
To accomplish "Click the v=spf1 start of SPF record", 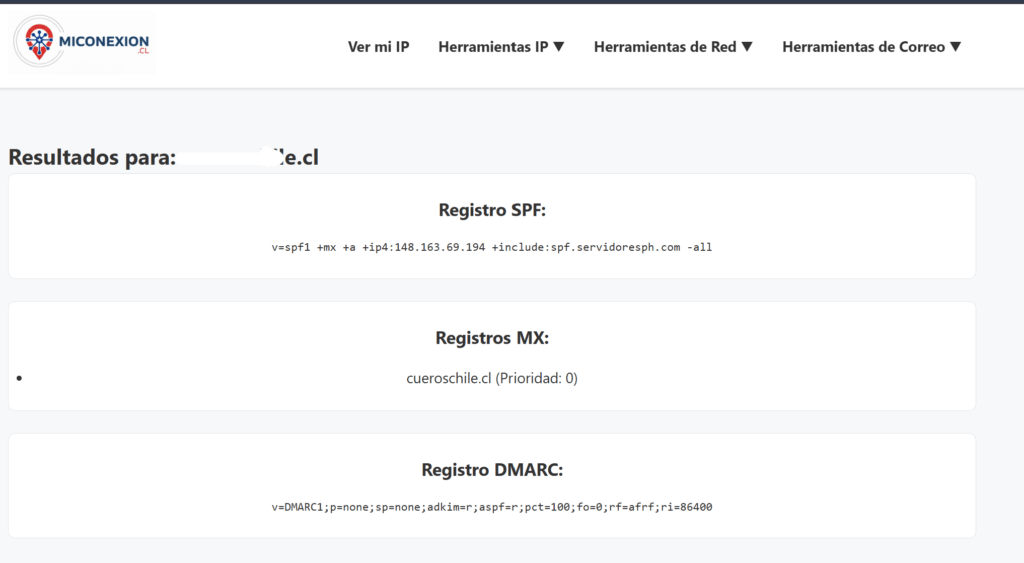I will [290, 247].
